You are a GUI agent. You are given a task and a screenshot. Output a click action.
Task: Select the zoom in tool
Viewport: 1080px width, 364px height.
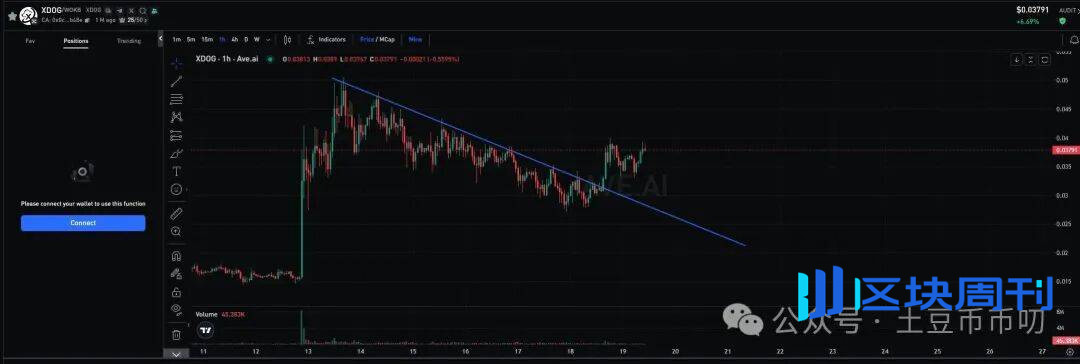point(176,231)
